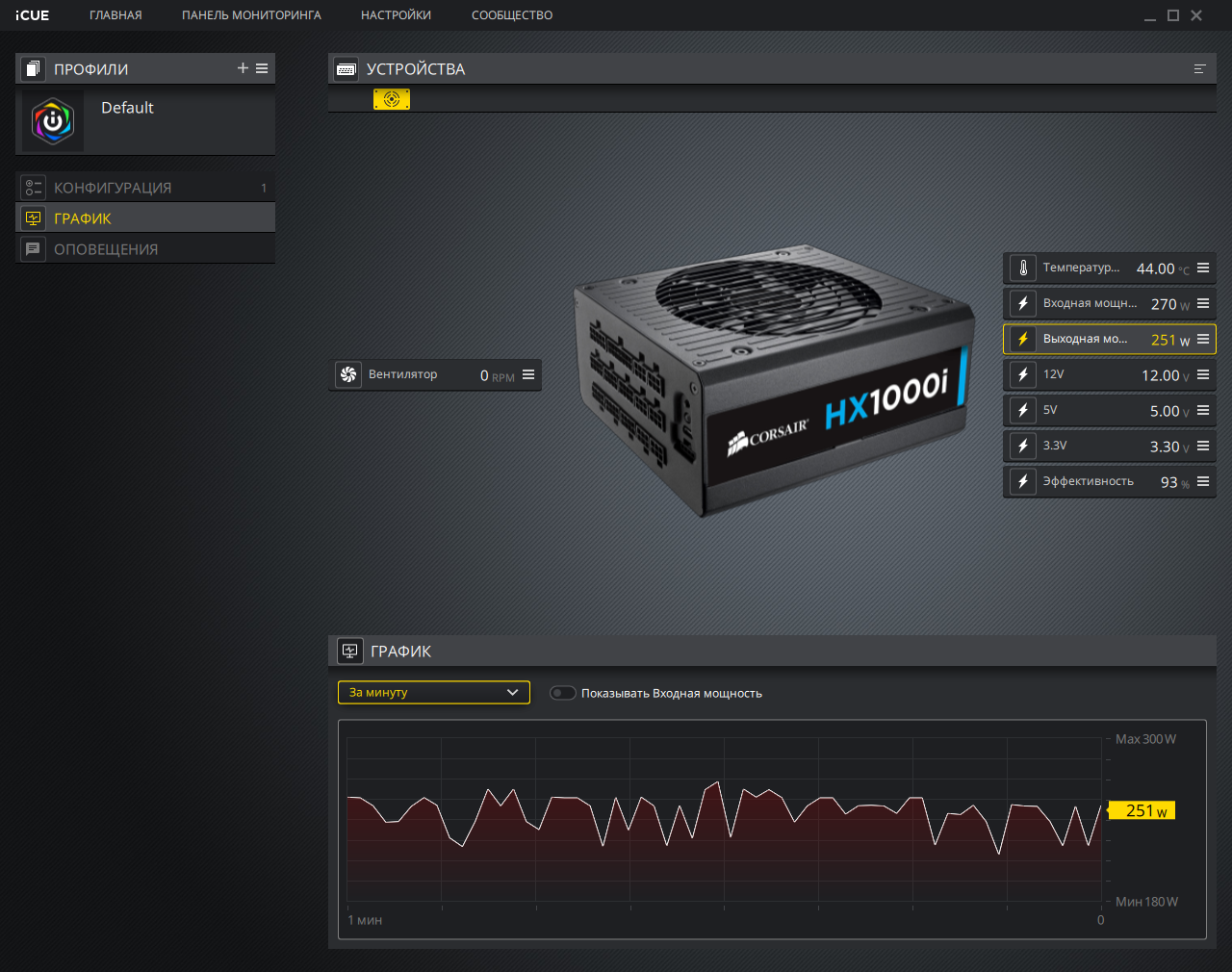Click the Max 300 W graph label
The image size is (1232, 972).
(x=1145, y=739)
